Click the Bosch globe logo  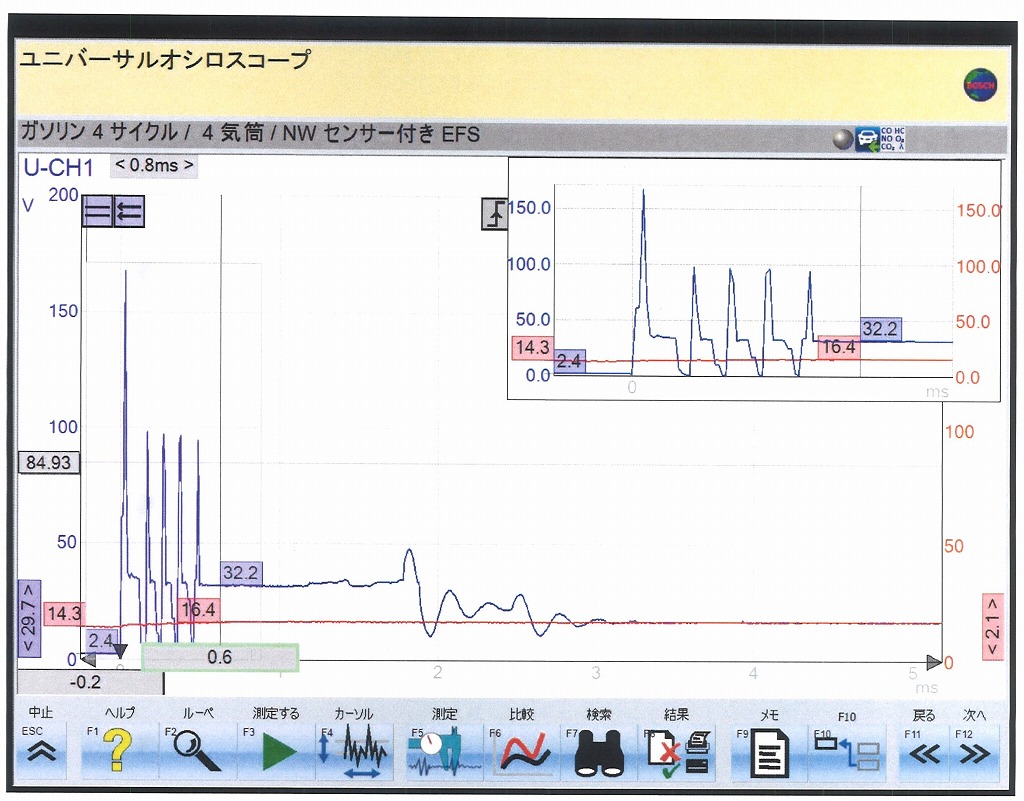click(980, 85)
